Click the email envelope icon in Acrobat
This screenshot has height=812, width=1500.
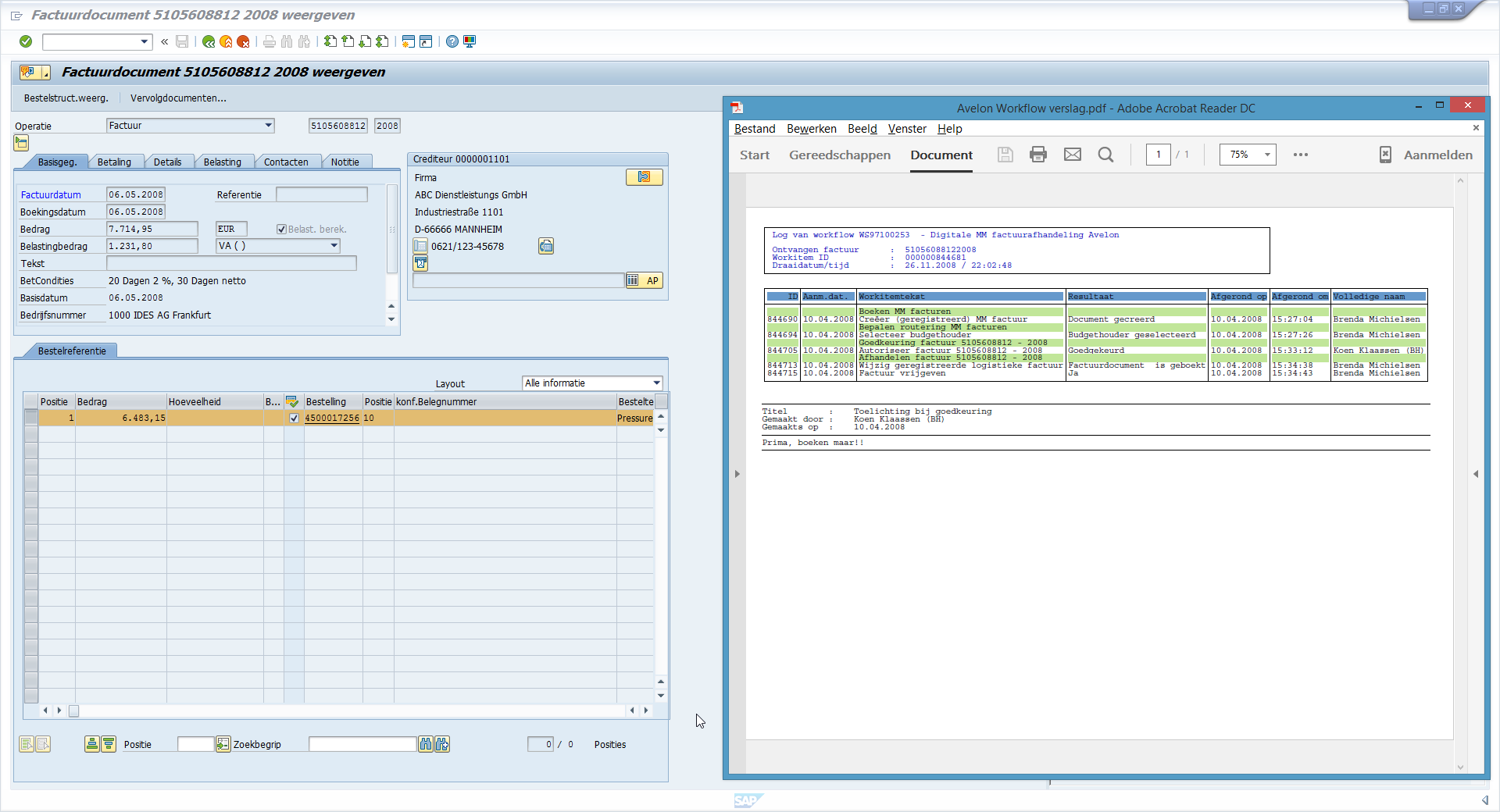pos(1073,155)
